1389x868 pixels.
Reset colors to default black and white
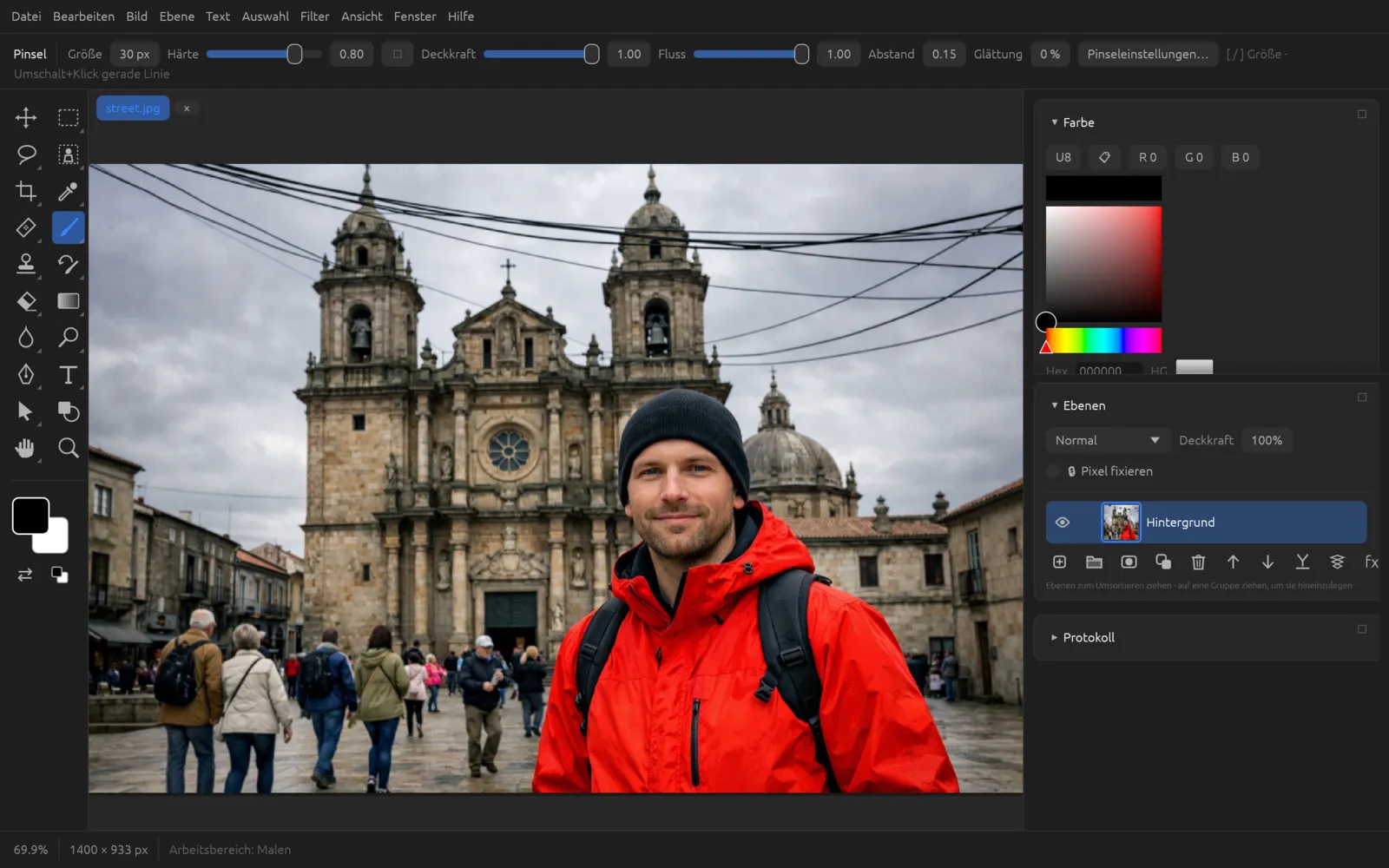click(59, 575)
